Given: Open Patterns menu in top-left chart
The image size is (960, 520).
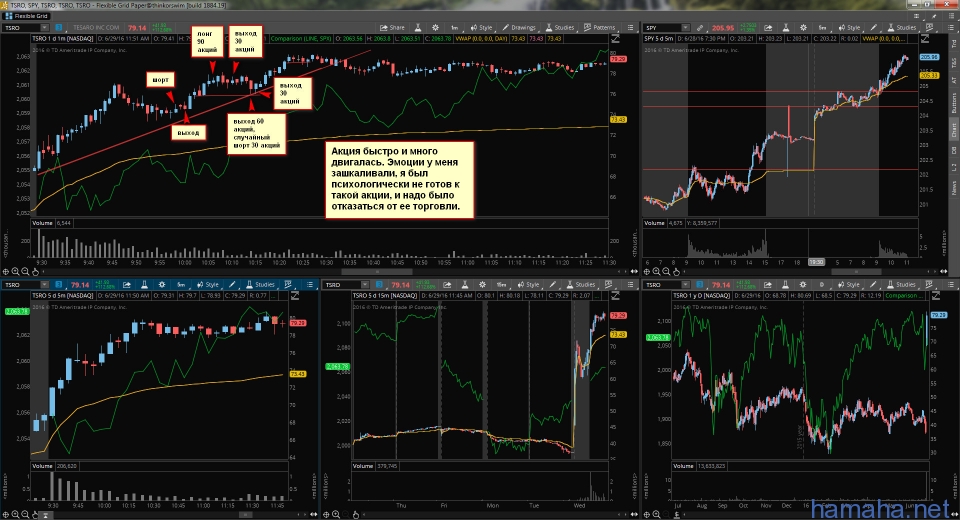Looking at the screenshot, I should (600, 28).
